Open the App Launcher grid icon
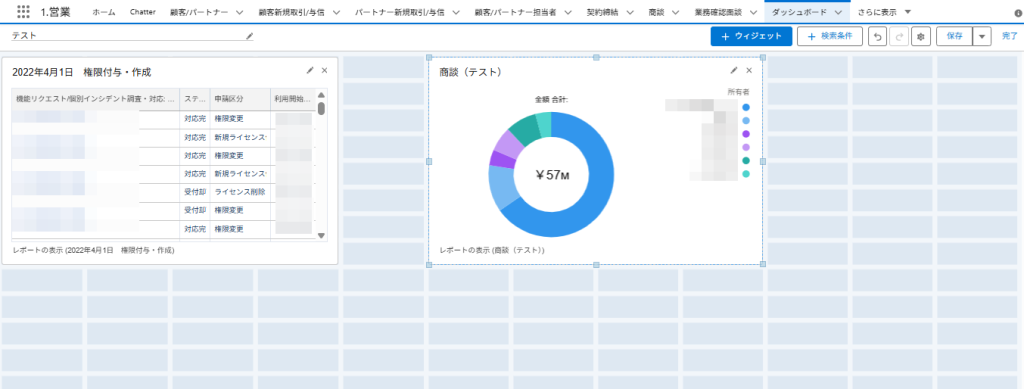 [x=23, y=12]
